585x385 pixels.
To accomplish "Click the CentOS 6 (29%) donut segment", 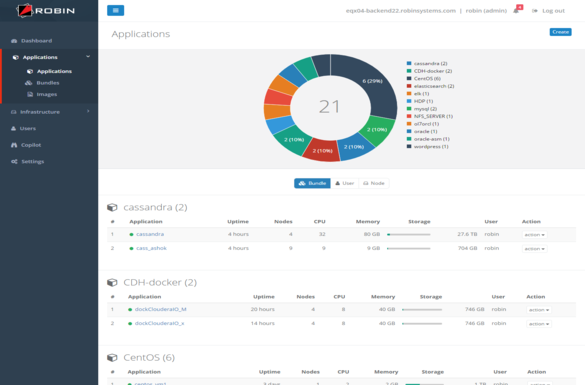I will coord(373,81).
